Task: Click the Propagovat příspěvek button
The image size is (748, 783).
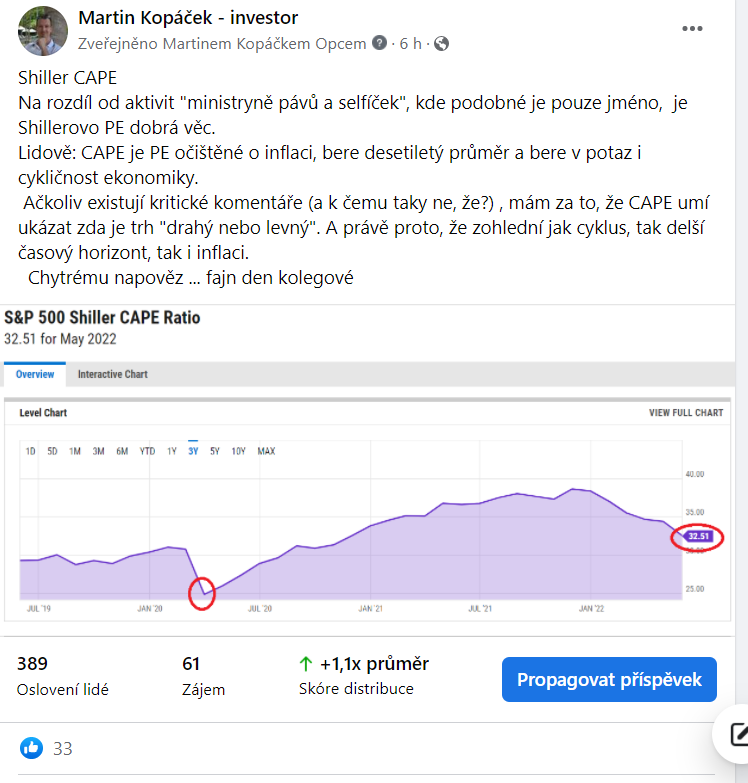Action: tap(609, 680)
